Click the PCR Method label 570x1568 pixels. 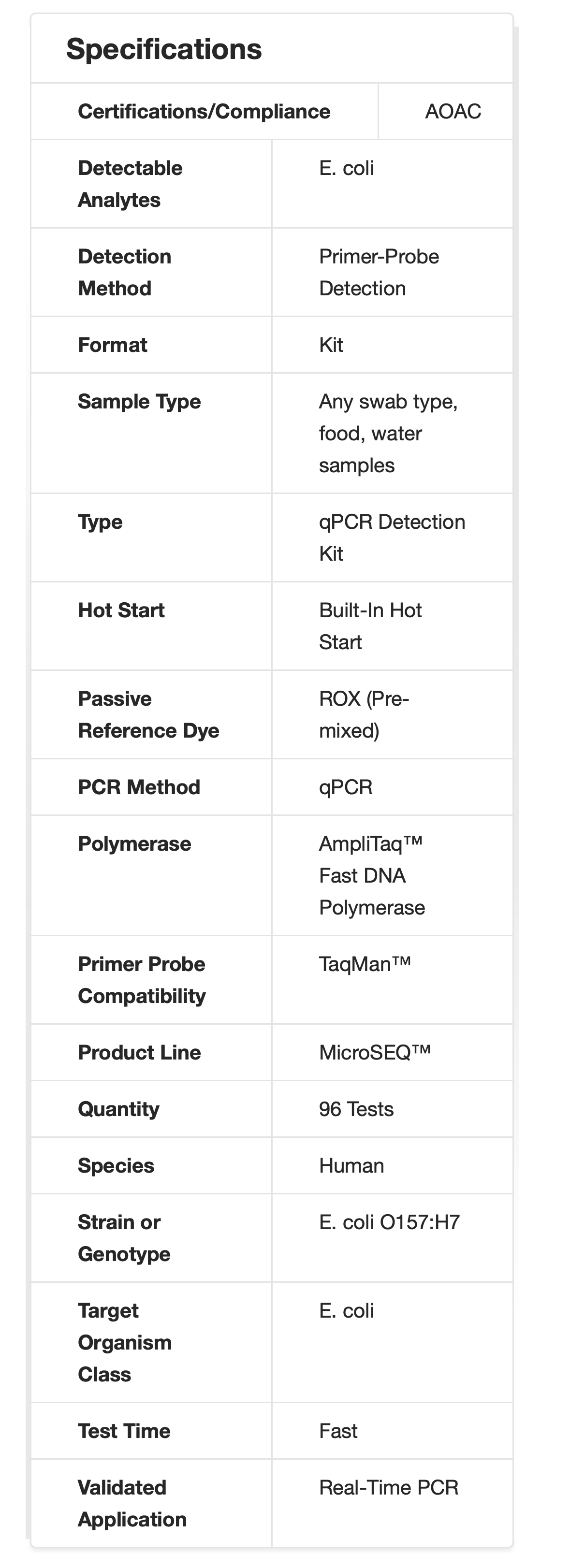pyautogui.click(x=139, y=787)
